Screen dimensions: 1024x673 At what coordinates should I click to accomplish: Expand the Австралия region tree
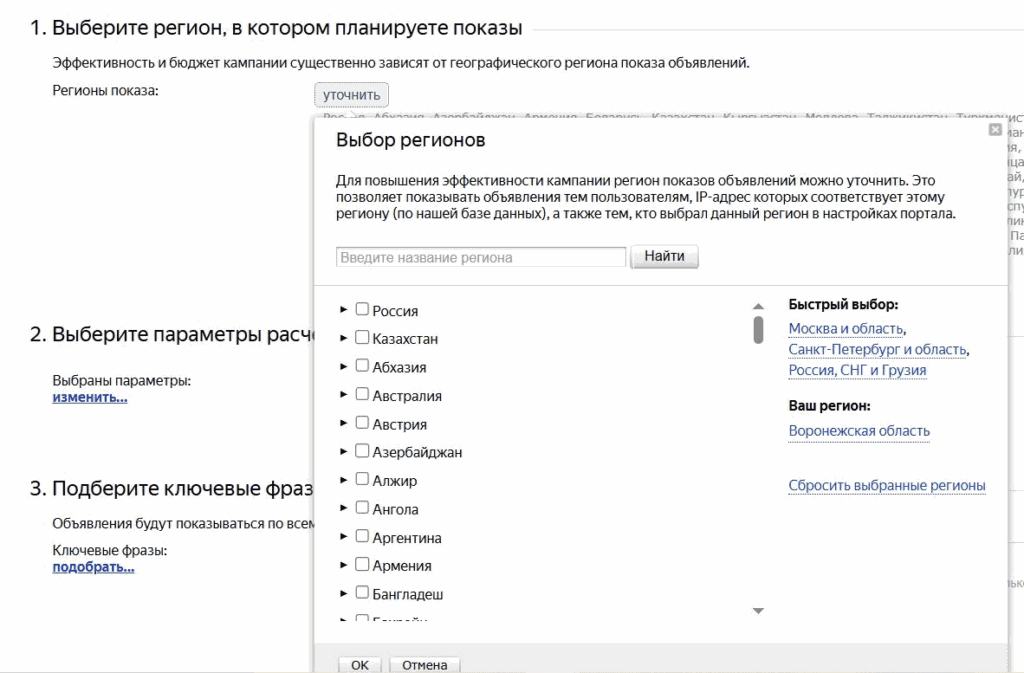344,395
